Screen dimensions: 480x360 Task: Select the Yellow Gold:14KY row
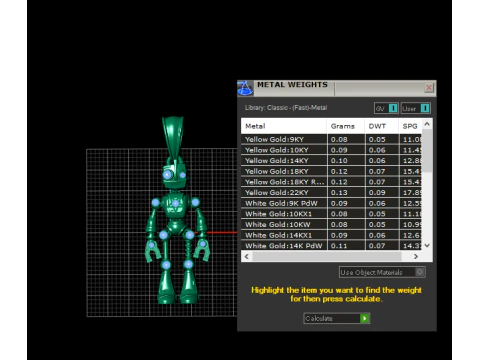[331, 161]
